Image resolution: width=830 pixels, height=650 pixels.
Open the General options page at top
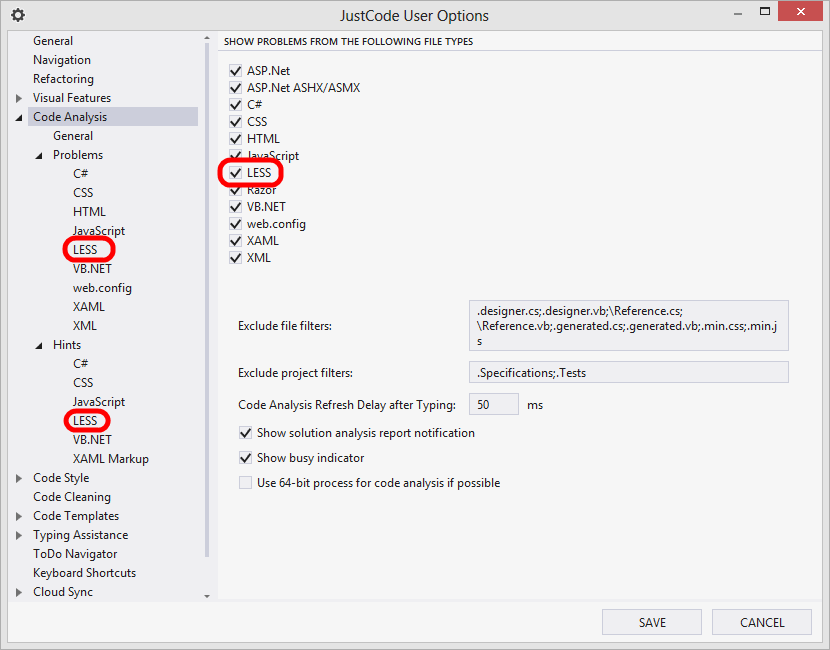[x=53, y=41]
